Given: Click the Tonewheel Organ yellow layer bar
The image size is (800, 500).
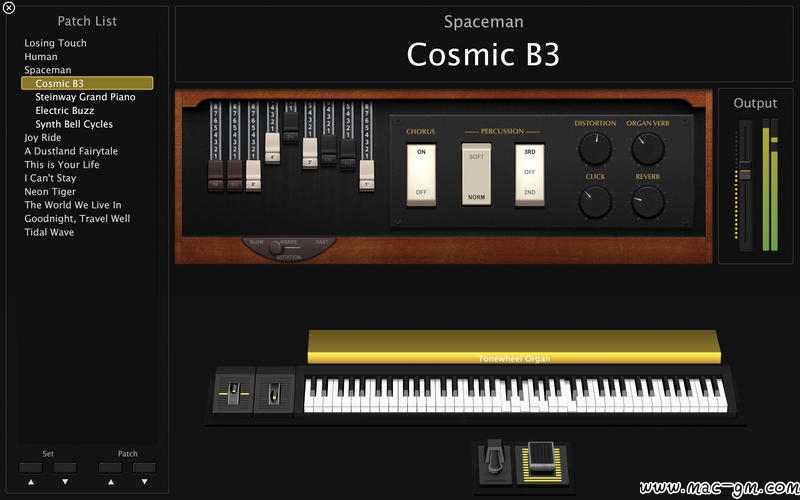Looking at the screenshot, I should 514,347.
